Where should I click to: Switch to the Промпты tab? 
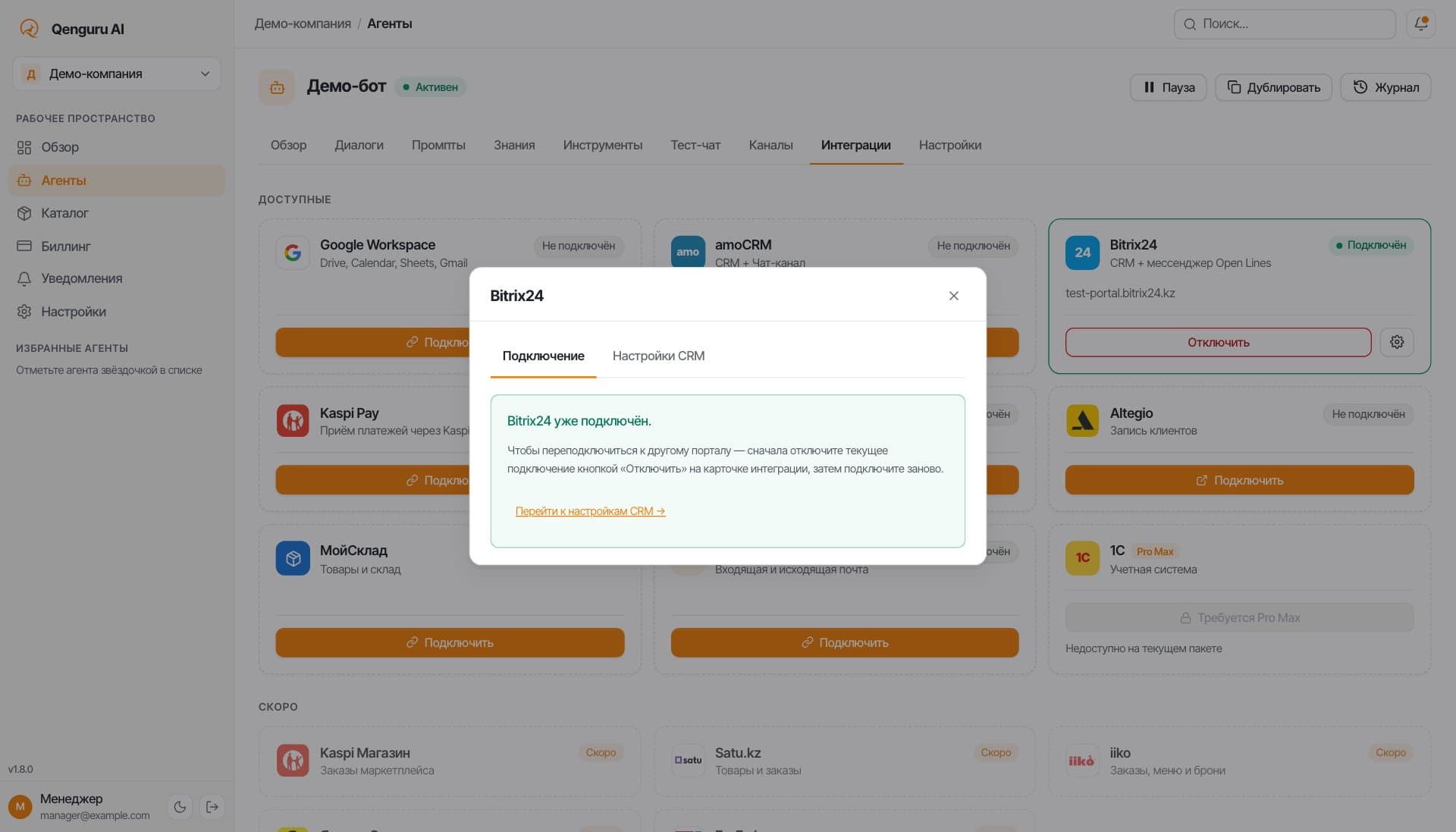438,145
